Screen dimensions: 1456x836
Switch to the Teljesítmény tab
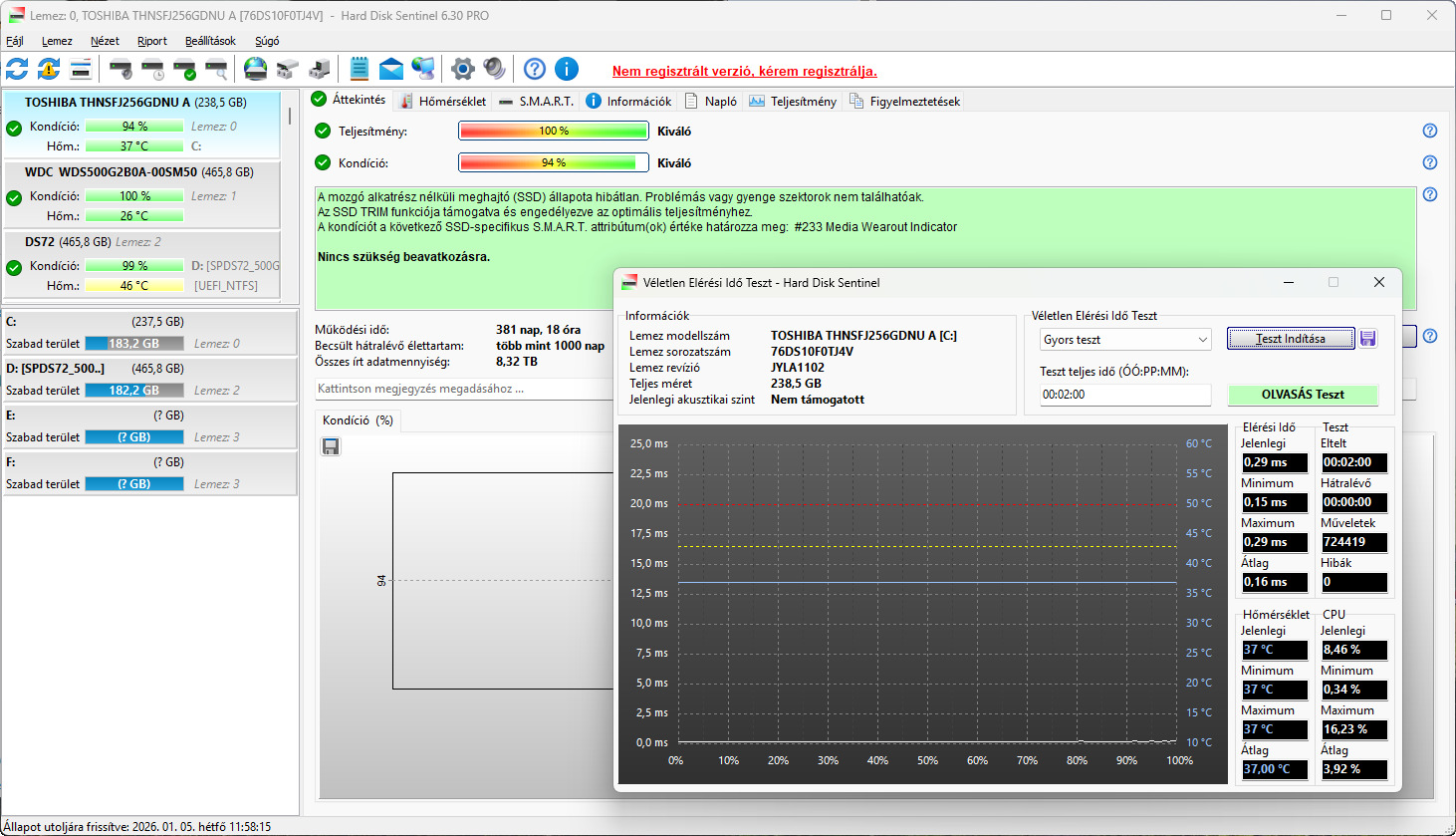(x=793, y=101)
